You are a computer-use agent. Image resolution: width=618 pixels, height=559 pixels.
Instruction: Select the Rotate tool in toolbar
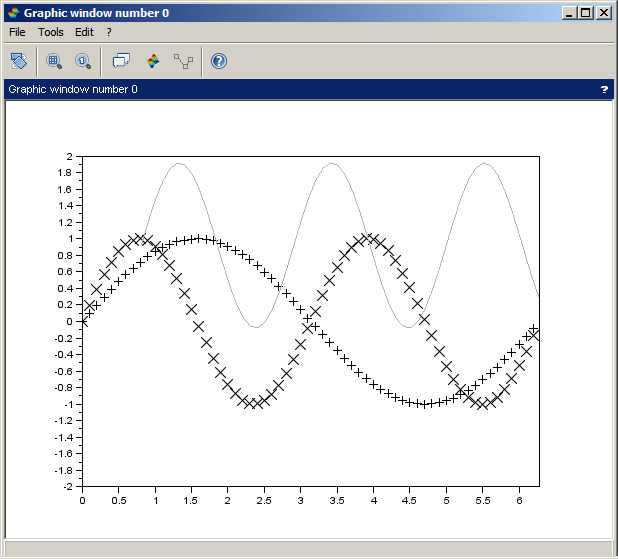[18, 61]
